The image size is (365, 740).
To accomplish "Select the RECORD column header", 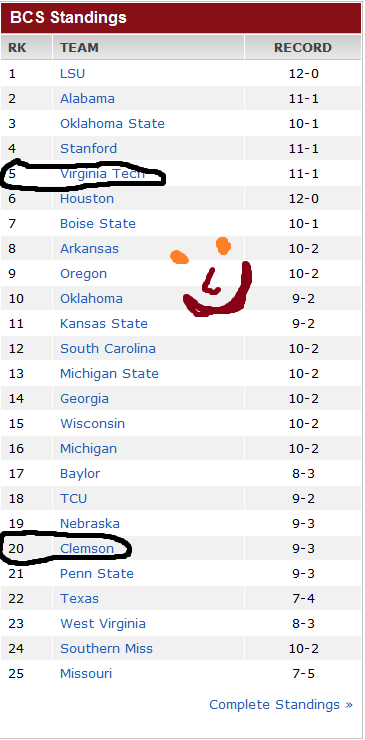I will point(303,48).
